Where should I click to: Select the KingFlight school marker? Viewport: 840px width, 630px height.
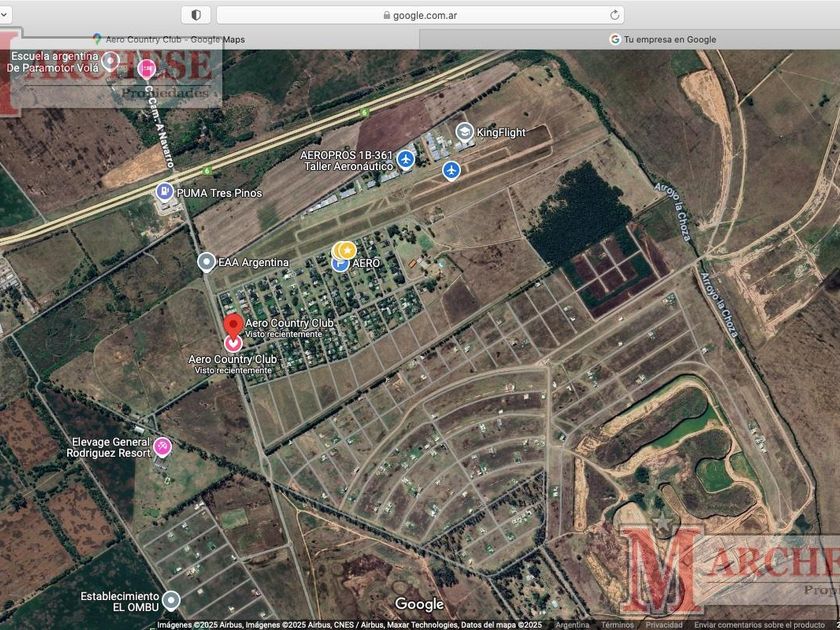click(464, 132)
